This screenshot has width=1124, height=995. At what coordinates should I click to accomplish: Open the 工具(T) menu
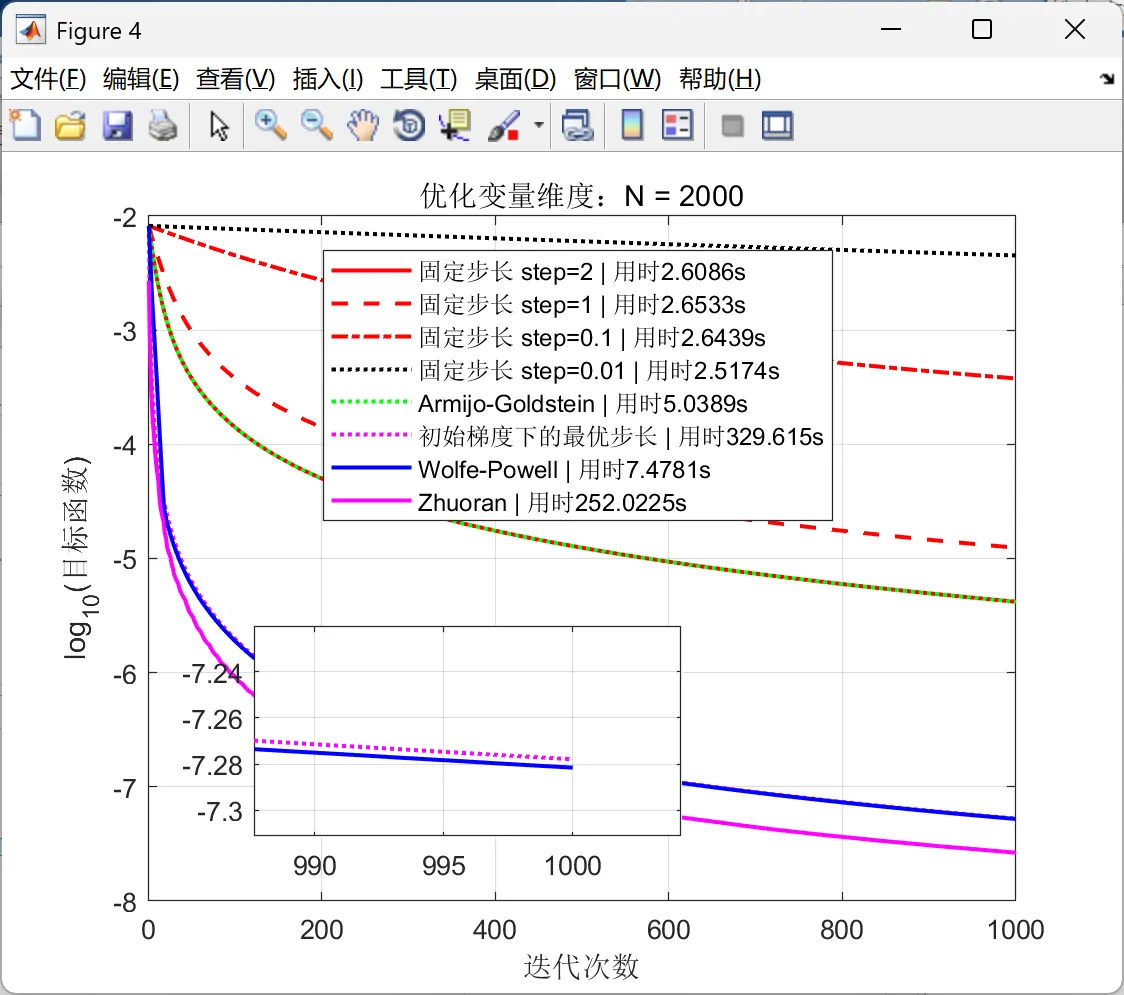[419, 79]
